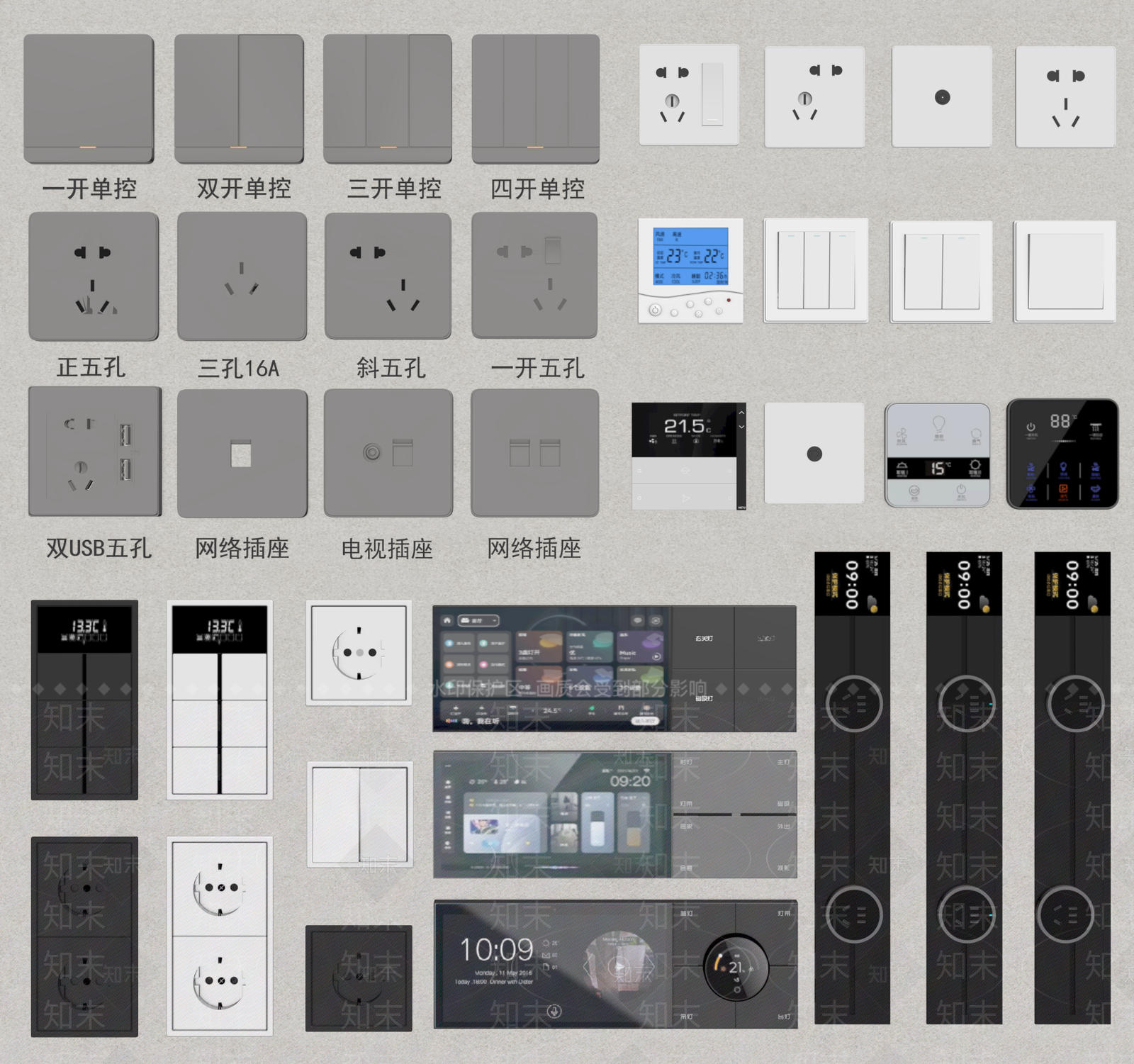Tap the 10:09 clock on the bottom smart panel
The height and width of the screenshot is (1064, 1134).
[496, 949]
